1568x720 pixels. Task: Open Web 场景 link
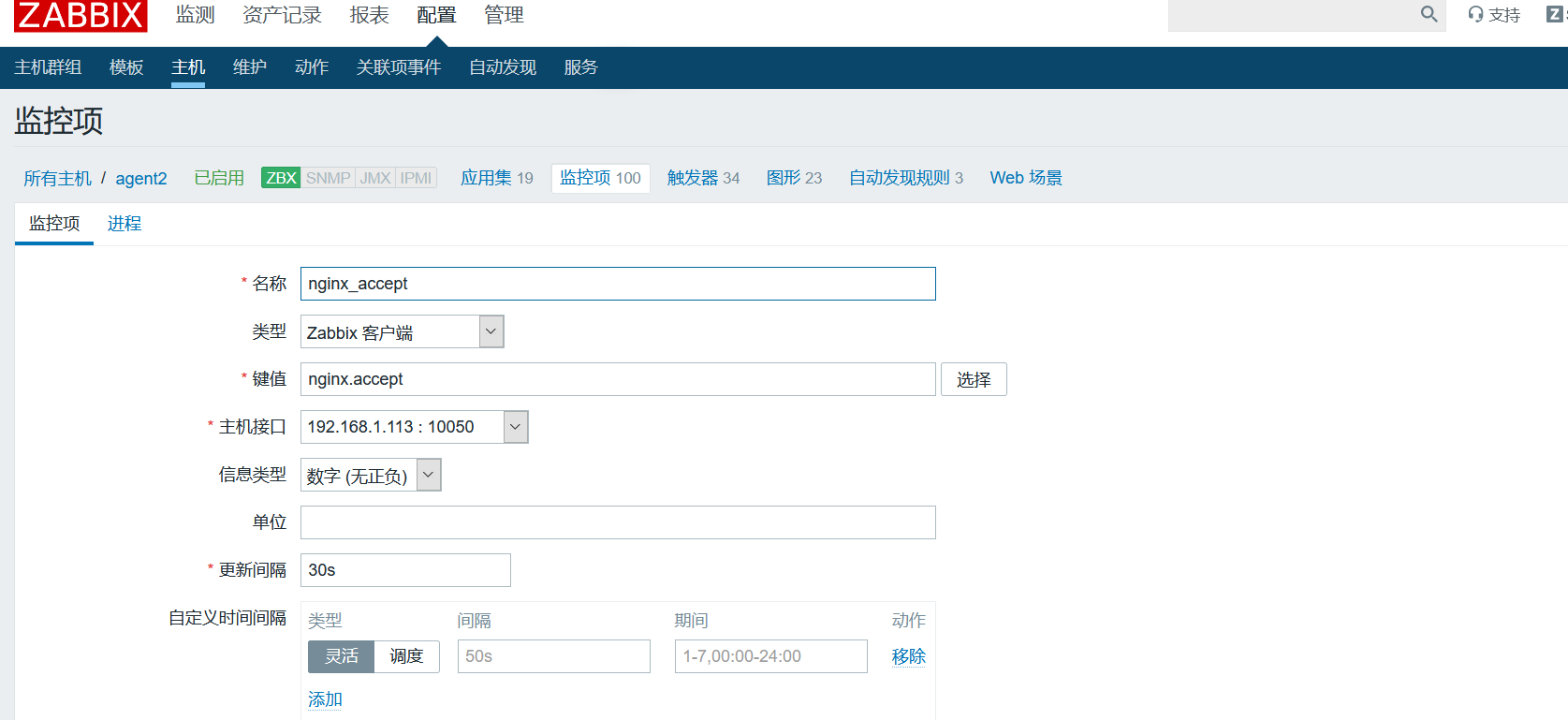pos(1026,178)
